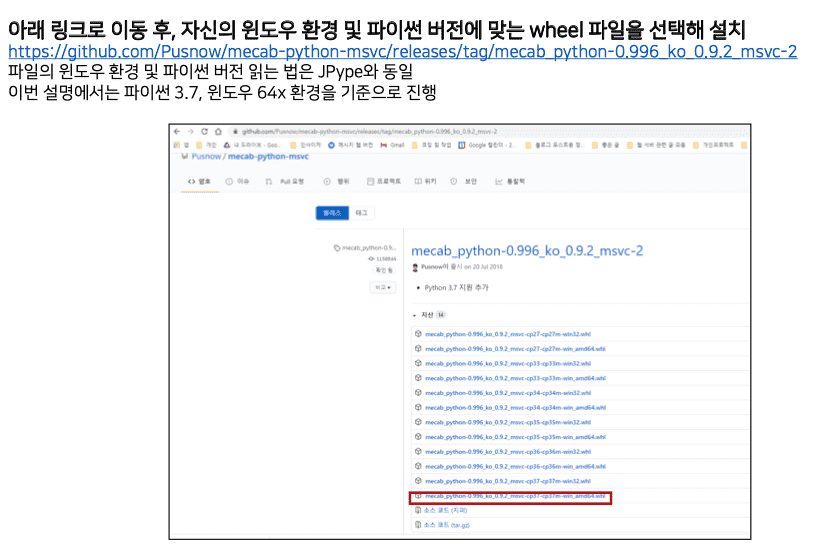This screenshot has height=549, width=824.
Task: Click package icon beside cp36-cp36m-win32.whl
Action: (418, 451)
